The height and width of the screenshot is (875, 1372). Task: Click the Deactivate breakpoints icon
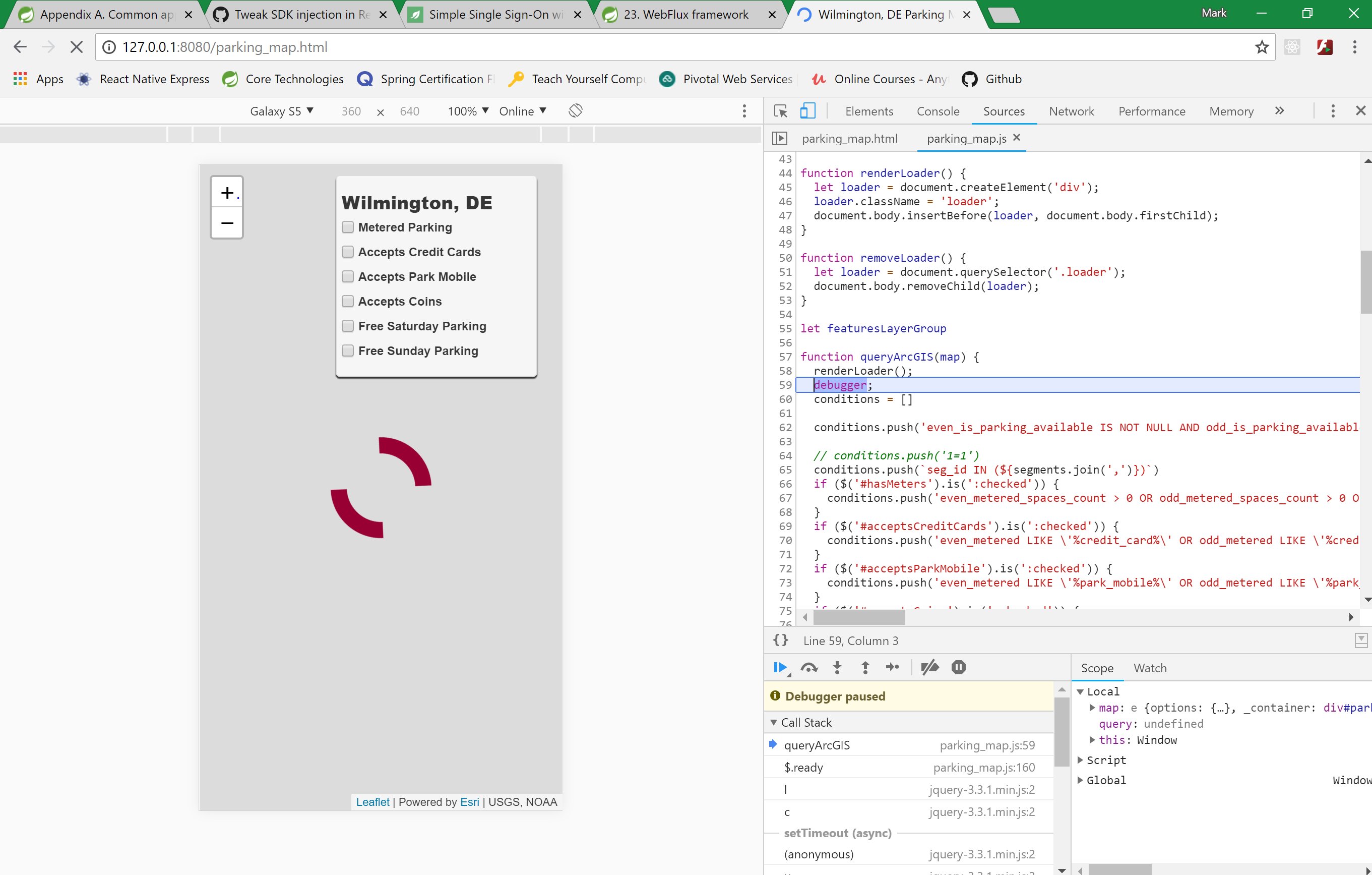click(929, 668)
